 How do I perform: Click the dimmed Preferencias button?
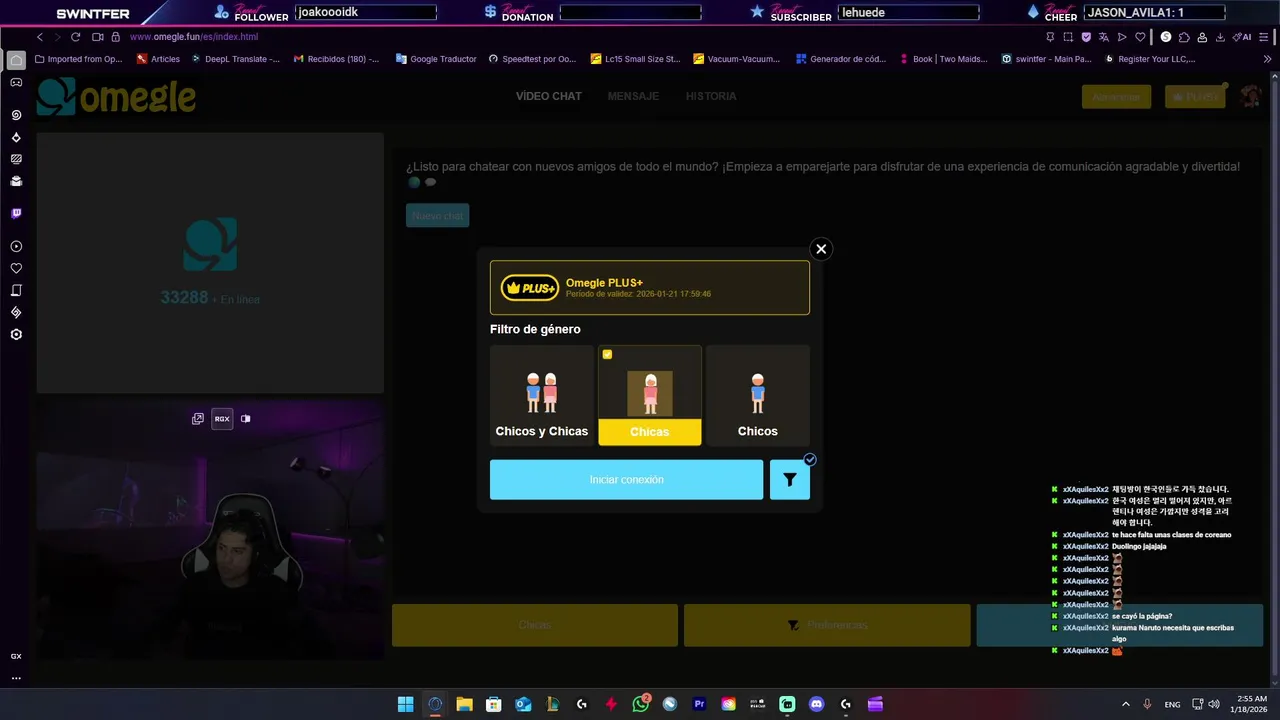pyautogui.click(x=827, y=625)
